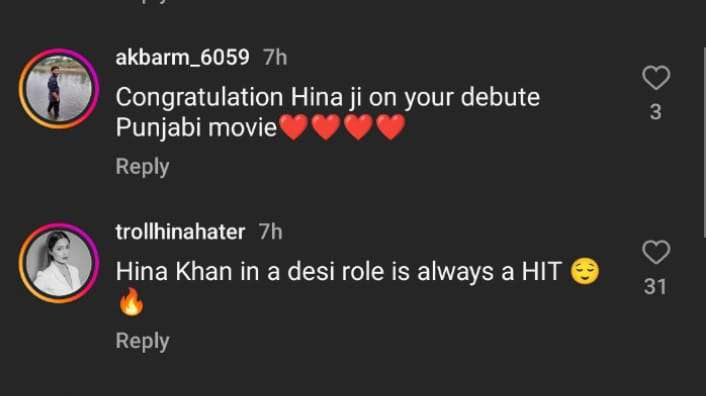Viewport: 706px width, 396px height.
Task: Click the relieved face emoji after HIT
Action: (585, 271)
